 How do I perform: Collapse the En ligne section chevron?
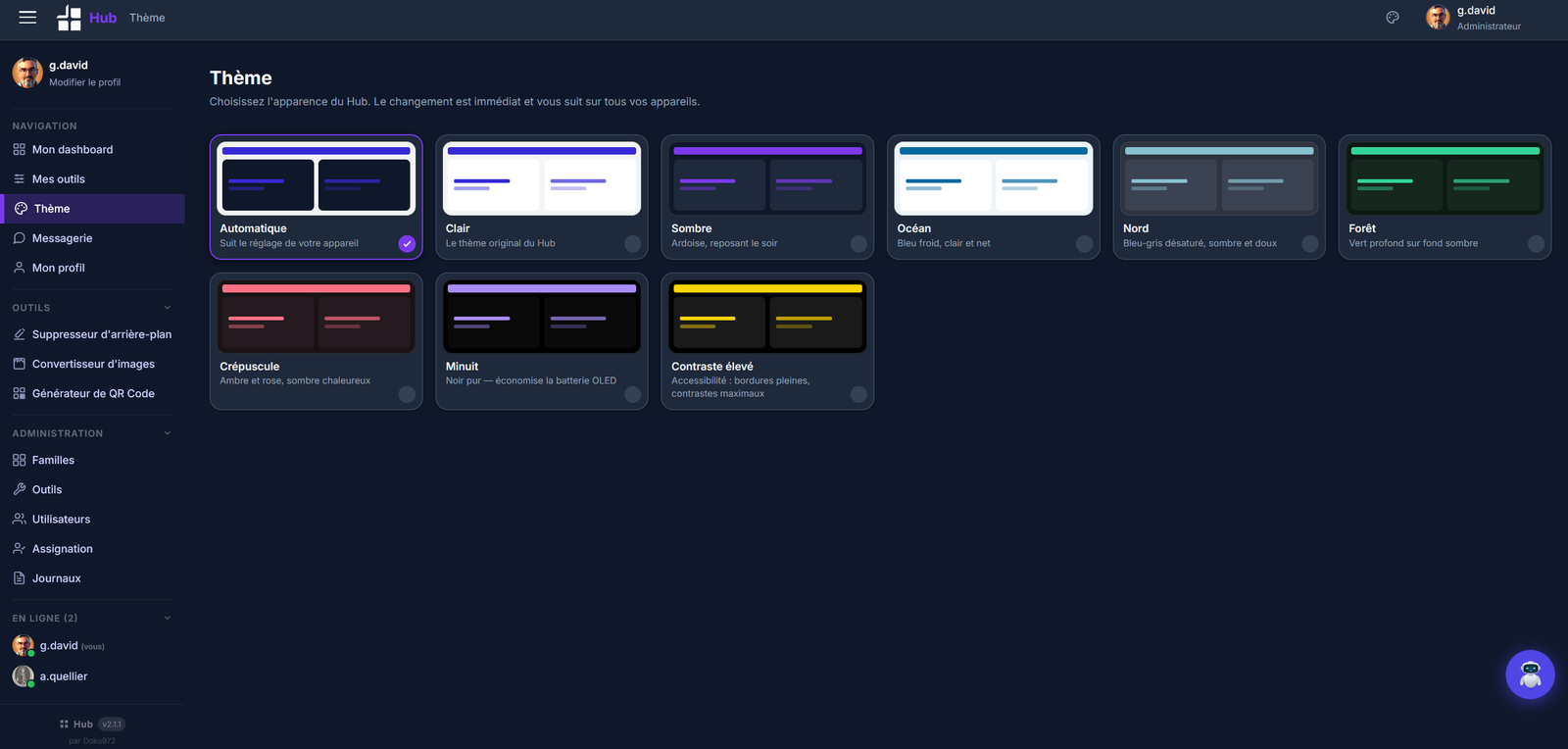pos(168,619)
